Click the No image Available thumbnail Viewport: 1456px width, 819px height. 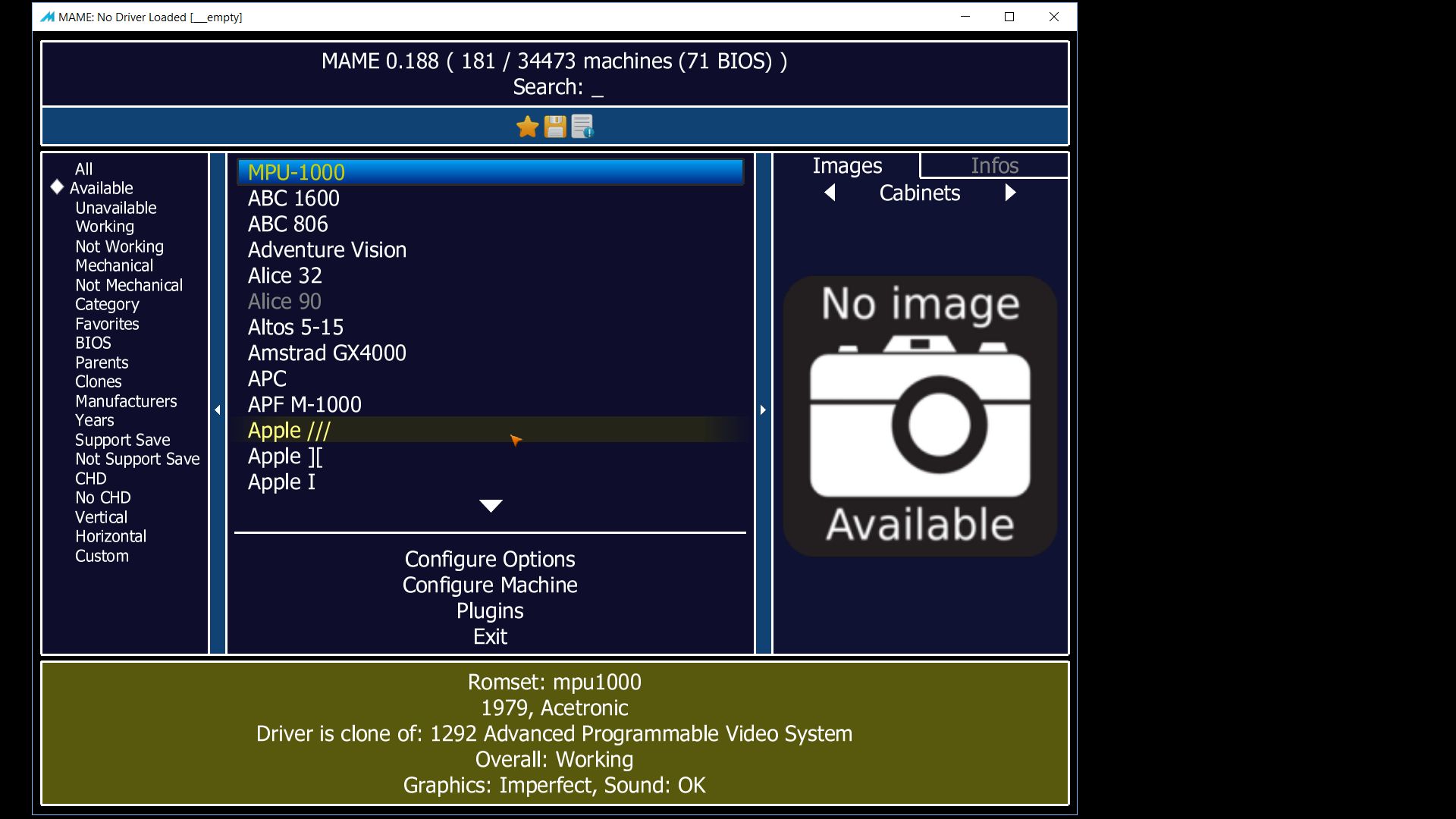tap(920, 416)
